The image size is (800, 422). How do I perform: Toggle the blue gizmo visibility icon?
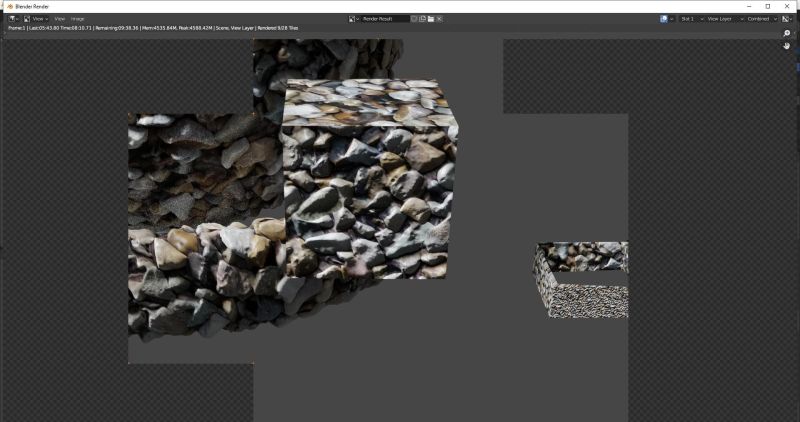664,19
